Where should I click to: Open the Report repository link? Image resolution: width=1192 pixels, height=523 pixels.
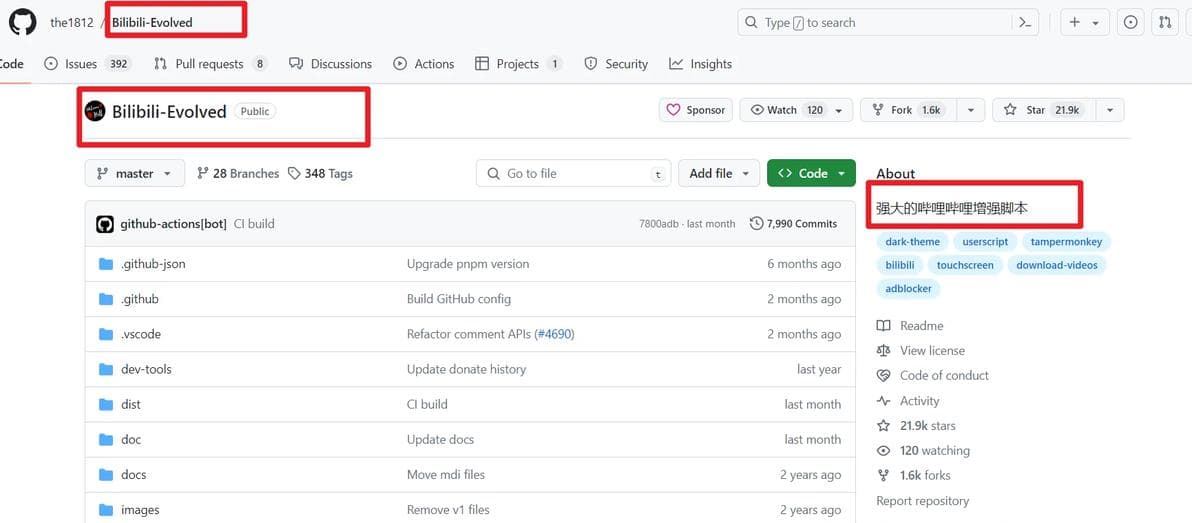[x=922, y=501]
